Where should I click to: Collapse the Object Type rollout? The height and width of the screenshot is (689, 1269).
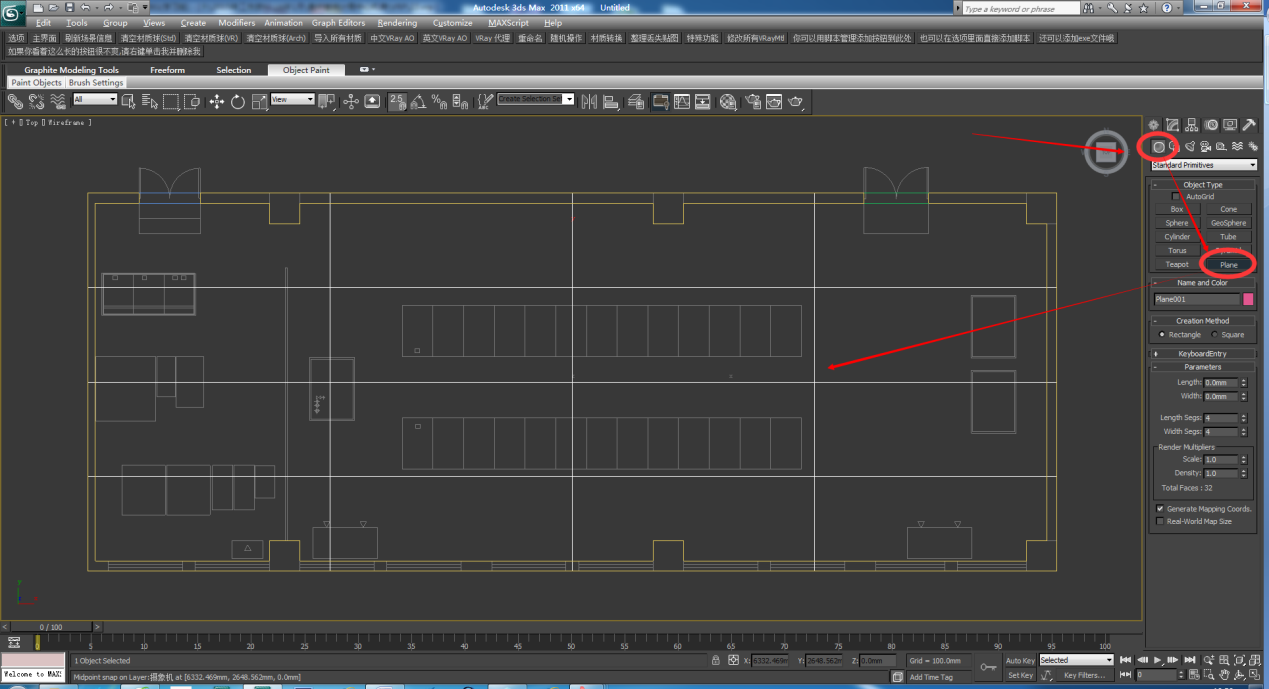point(1202,184)
